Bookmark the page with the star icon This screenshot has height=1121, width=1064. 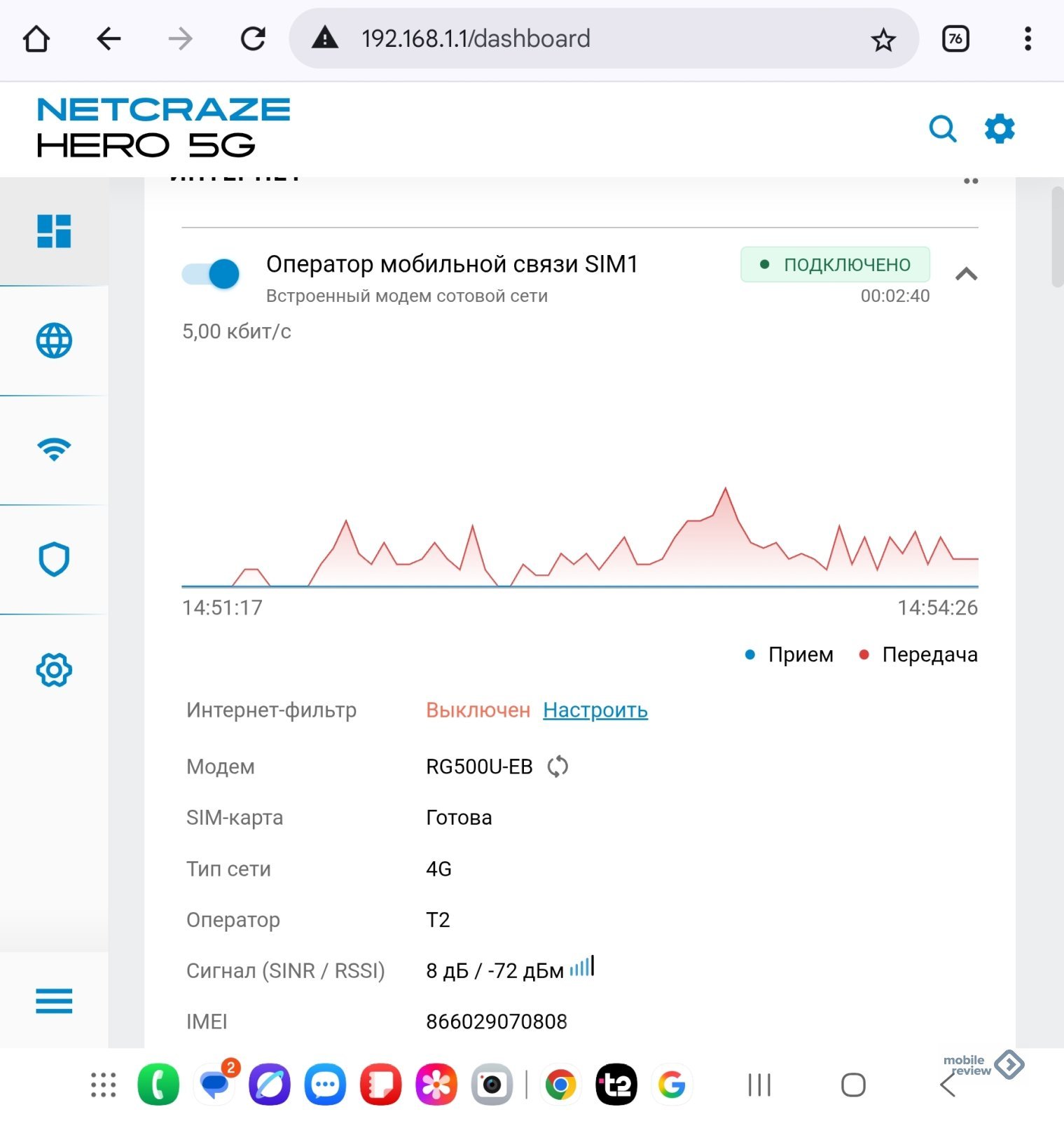[883, 40]
